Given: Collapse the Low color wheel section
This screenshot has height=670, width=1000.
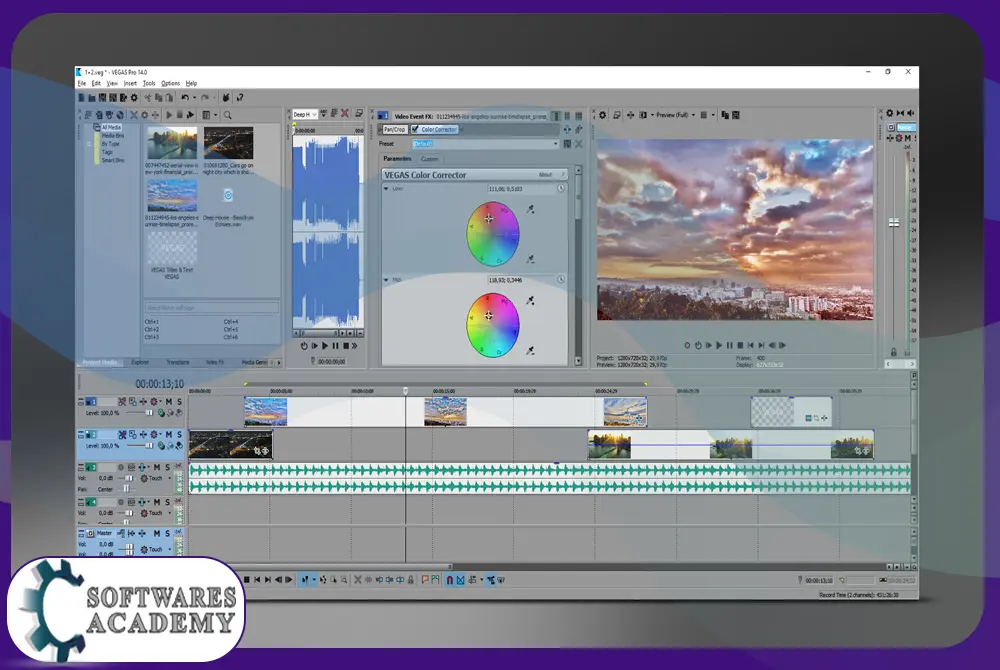Looking at the screenshot, I should [x=386, y=189].
